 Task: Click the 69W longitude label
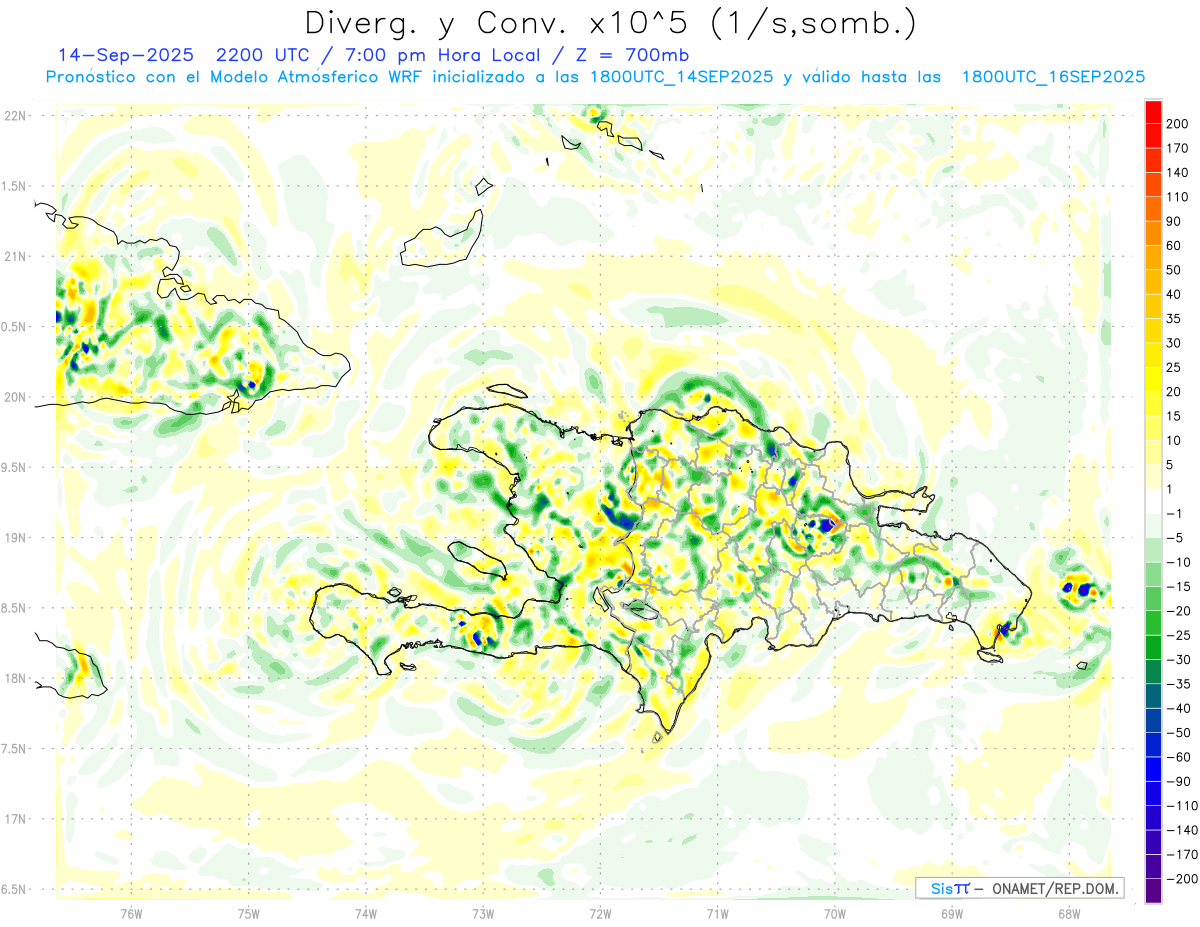(x=952, y=913)
